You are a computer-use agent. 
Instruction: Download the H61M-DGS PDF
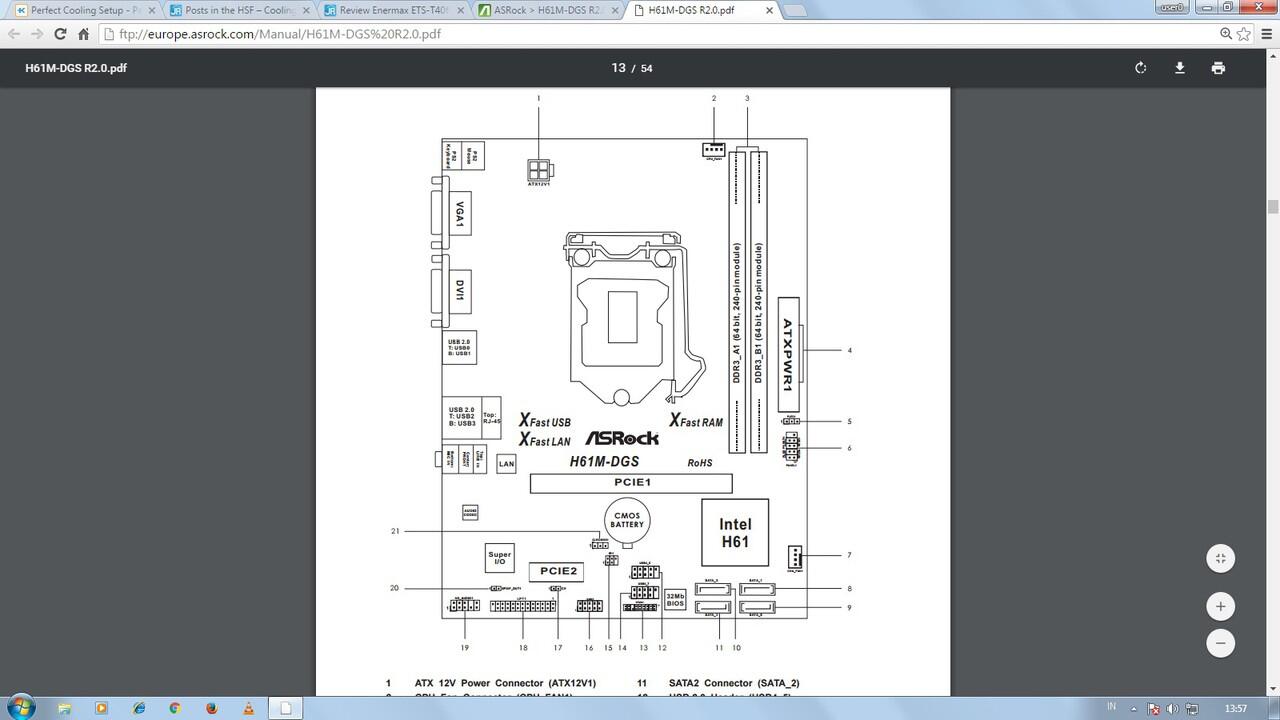pos(1180,68)
